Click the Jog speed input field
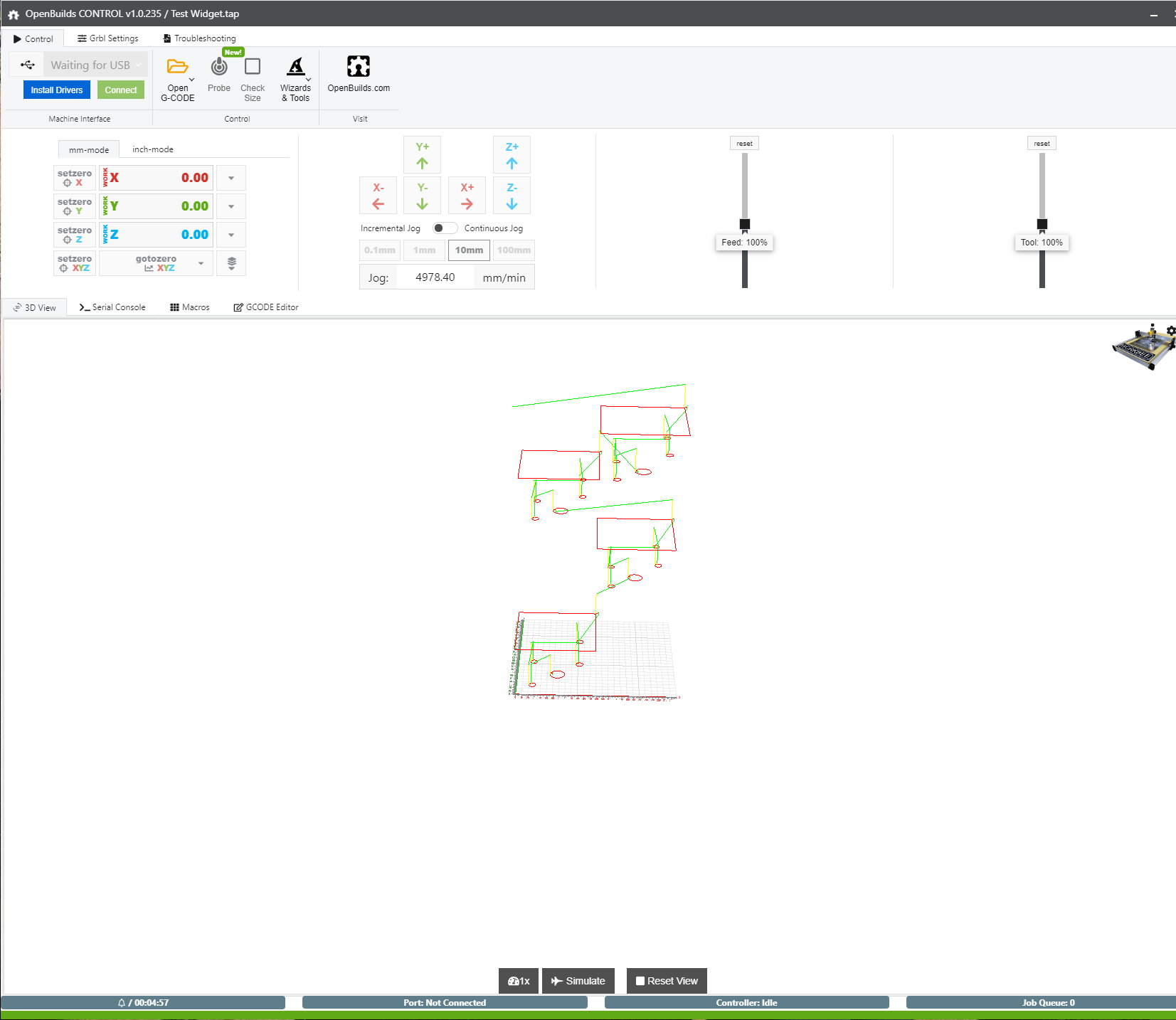Screen dimensions: 1176x1020 pyautogui.click(x=435, y=277)
